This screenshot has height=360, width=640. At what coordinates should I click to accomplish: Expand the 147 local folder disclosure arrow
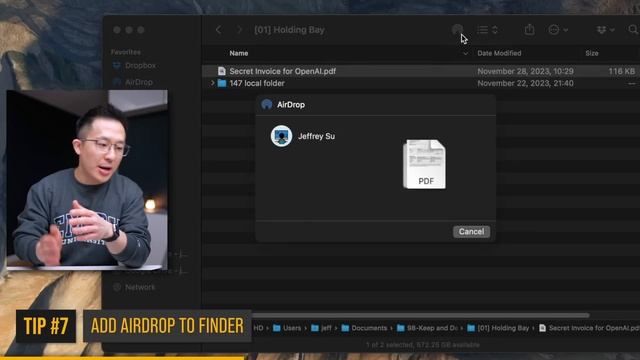pos(212,83)
